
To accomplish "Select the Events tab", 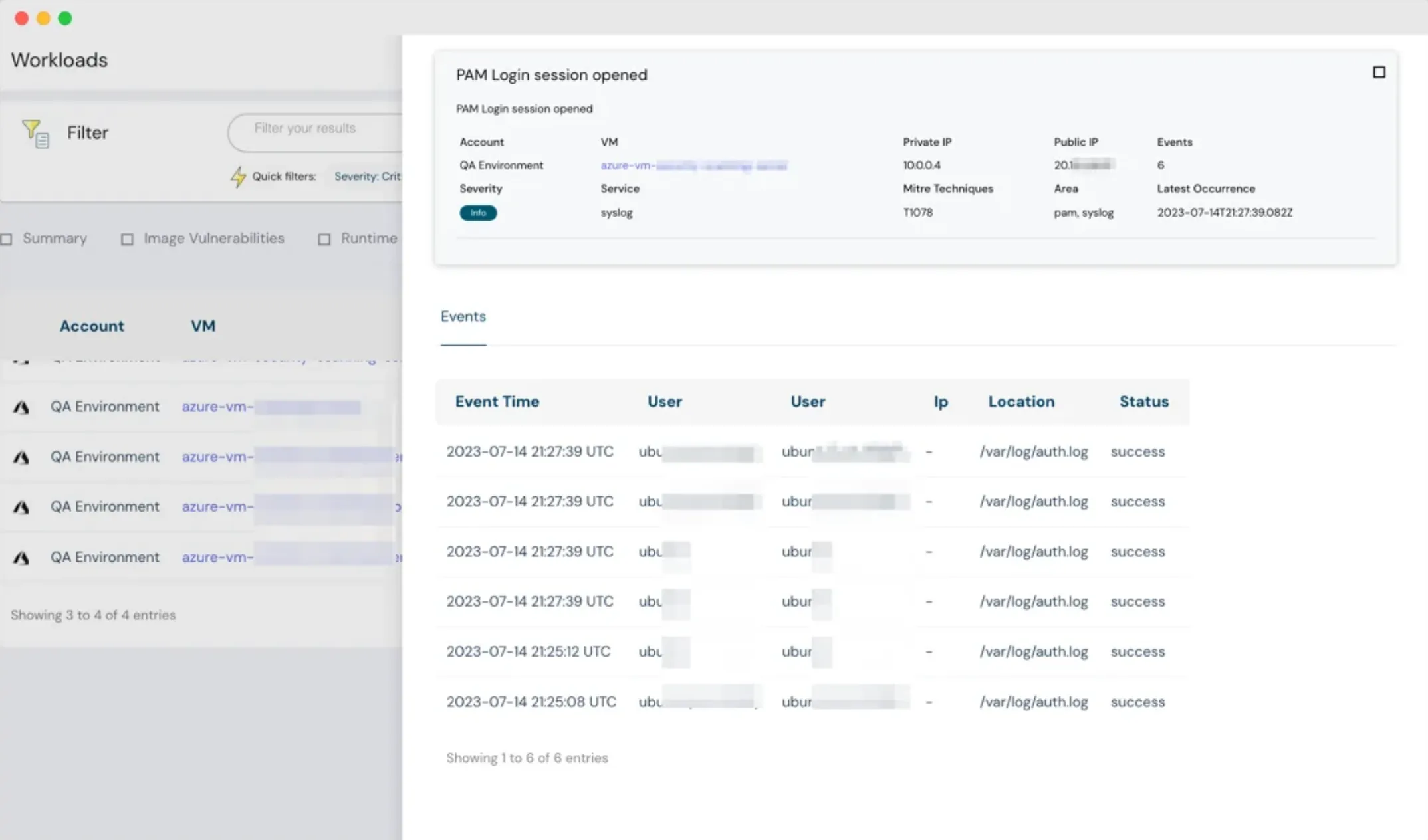I will (463, 317).
